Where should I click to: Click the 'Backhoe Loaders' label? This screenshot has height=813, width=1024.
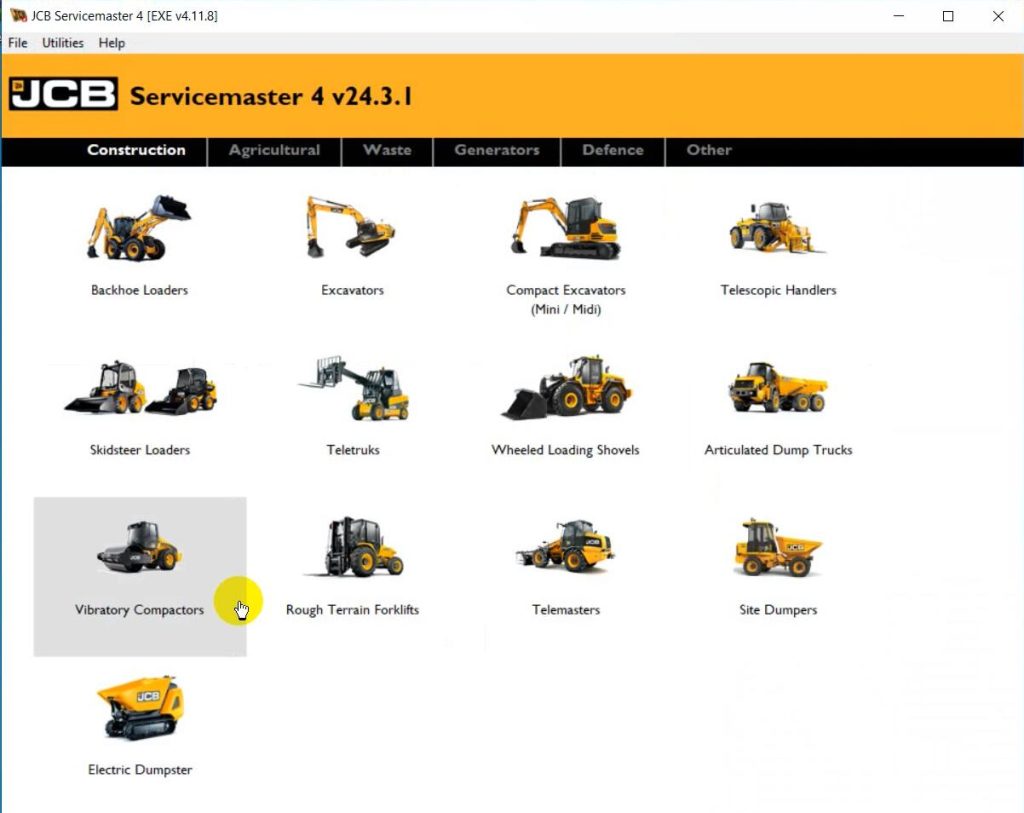pyautogui.click(x=139, y=290)
